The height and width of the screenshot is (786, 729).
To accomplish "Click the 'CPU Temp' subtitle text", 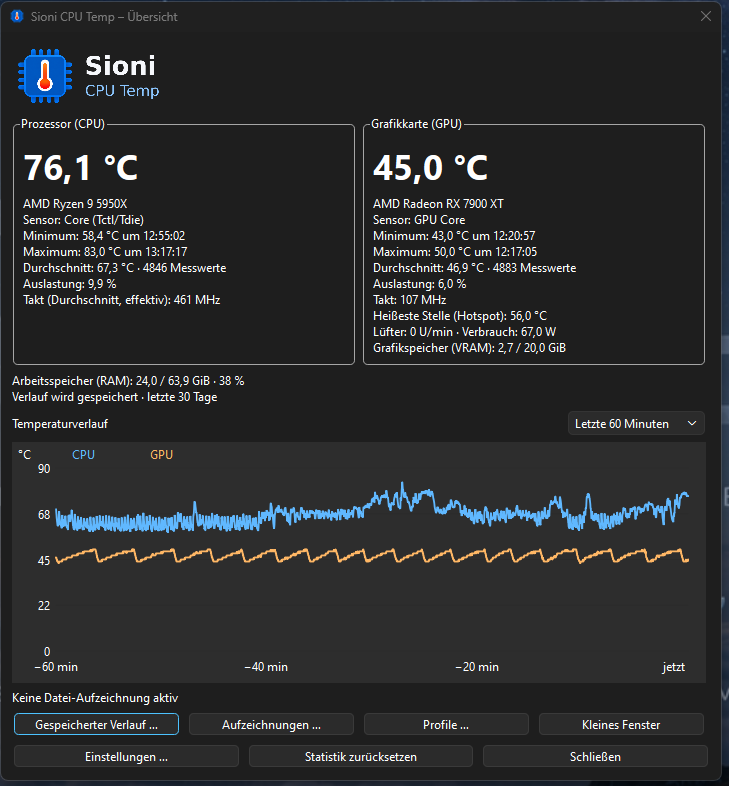I will click(122, 91).
